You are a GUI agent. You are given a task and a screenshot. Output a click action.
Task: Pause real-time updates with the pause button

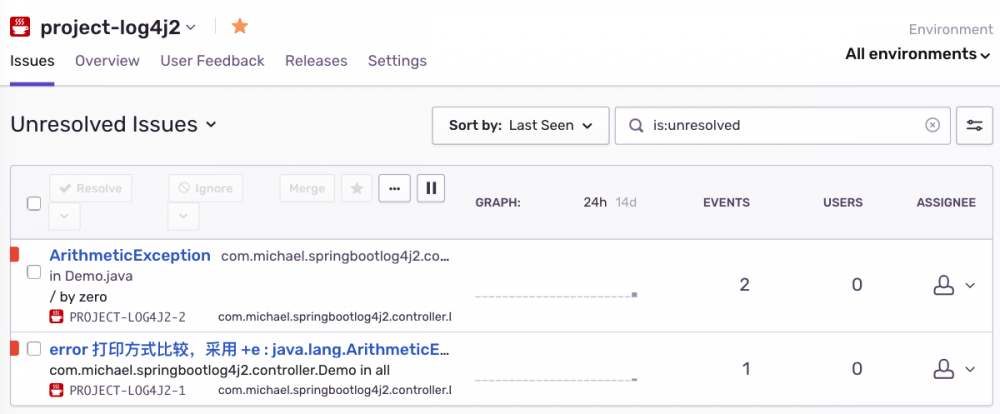tap(431, 188)
